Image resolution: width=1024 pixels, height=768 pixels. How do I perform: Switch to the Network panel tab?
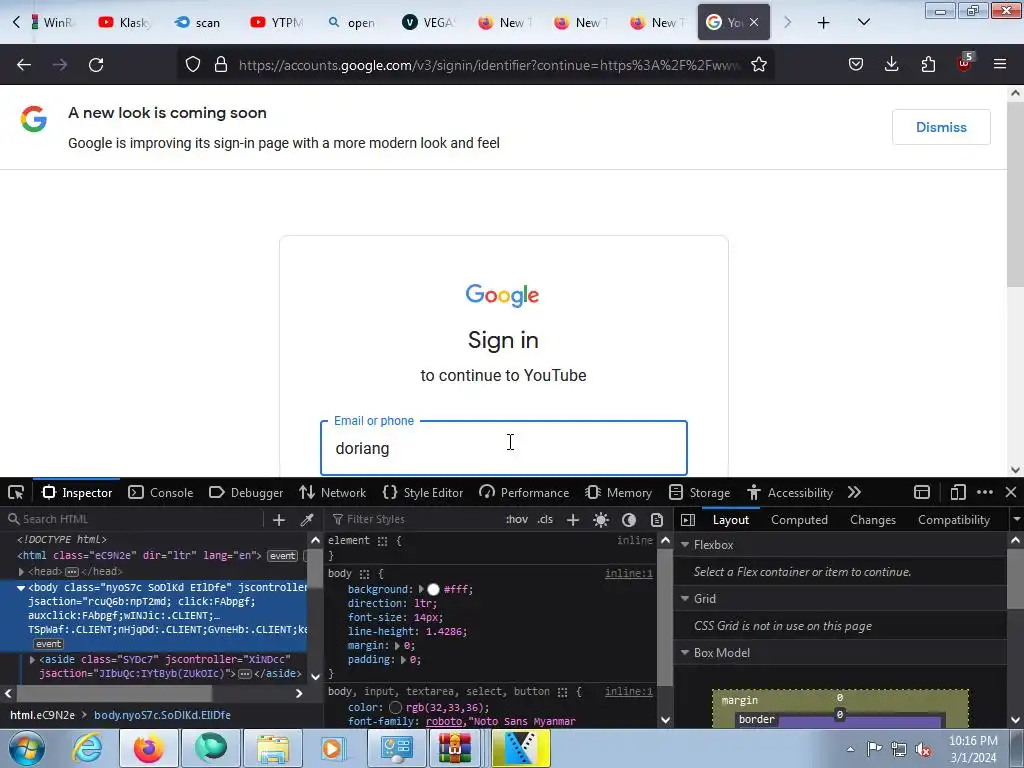click(x=332, y=492)
